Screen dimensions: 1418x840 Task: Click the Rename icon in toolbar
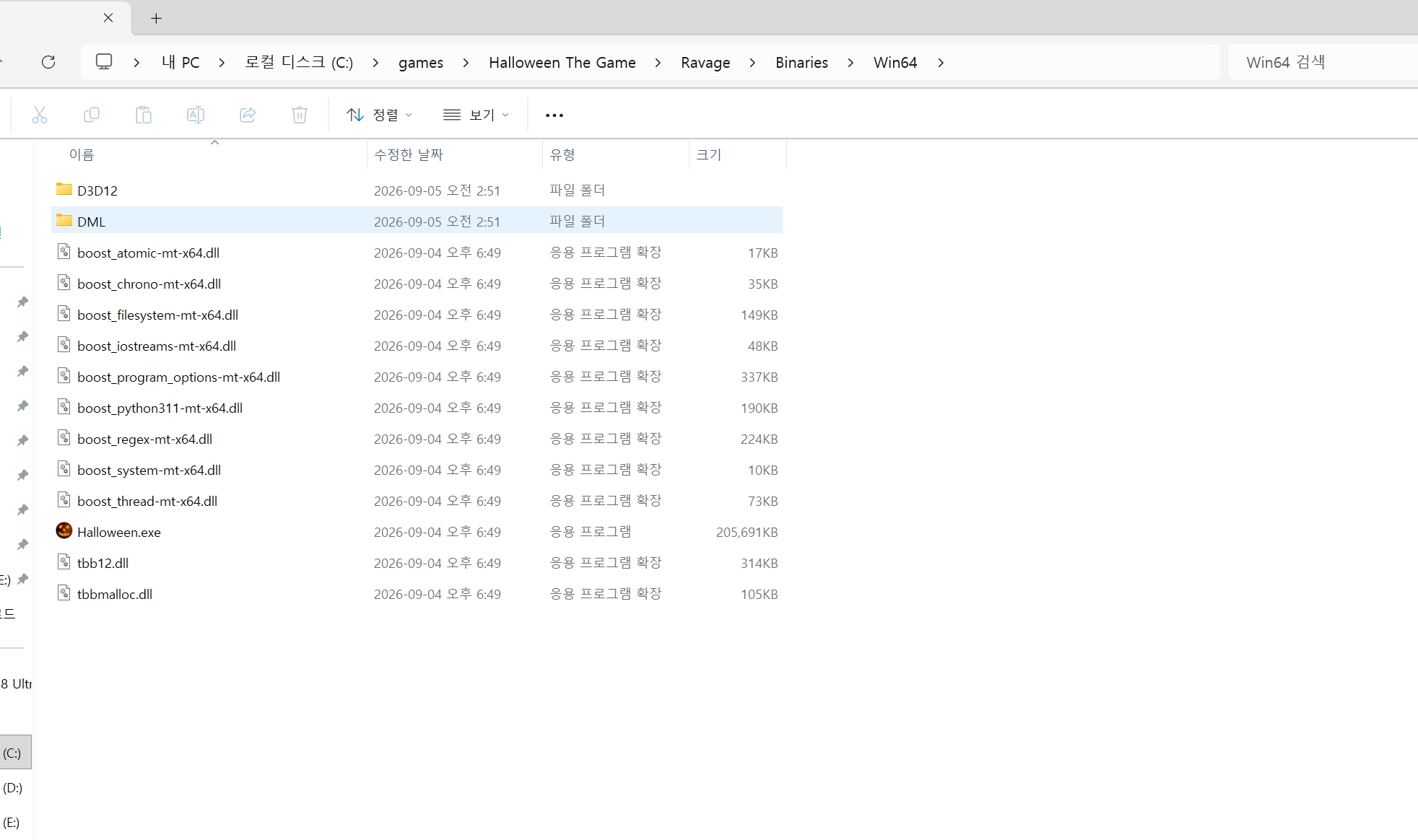196,115
